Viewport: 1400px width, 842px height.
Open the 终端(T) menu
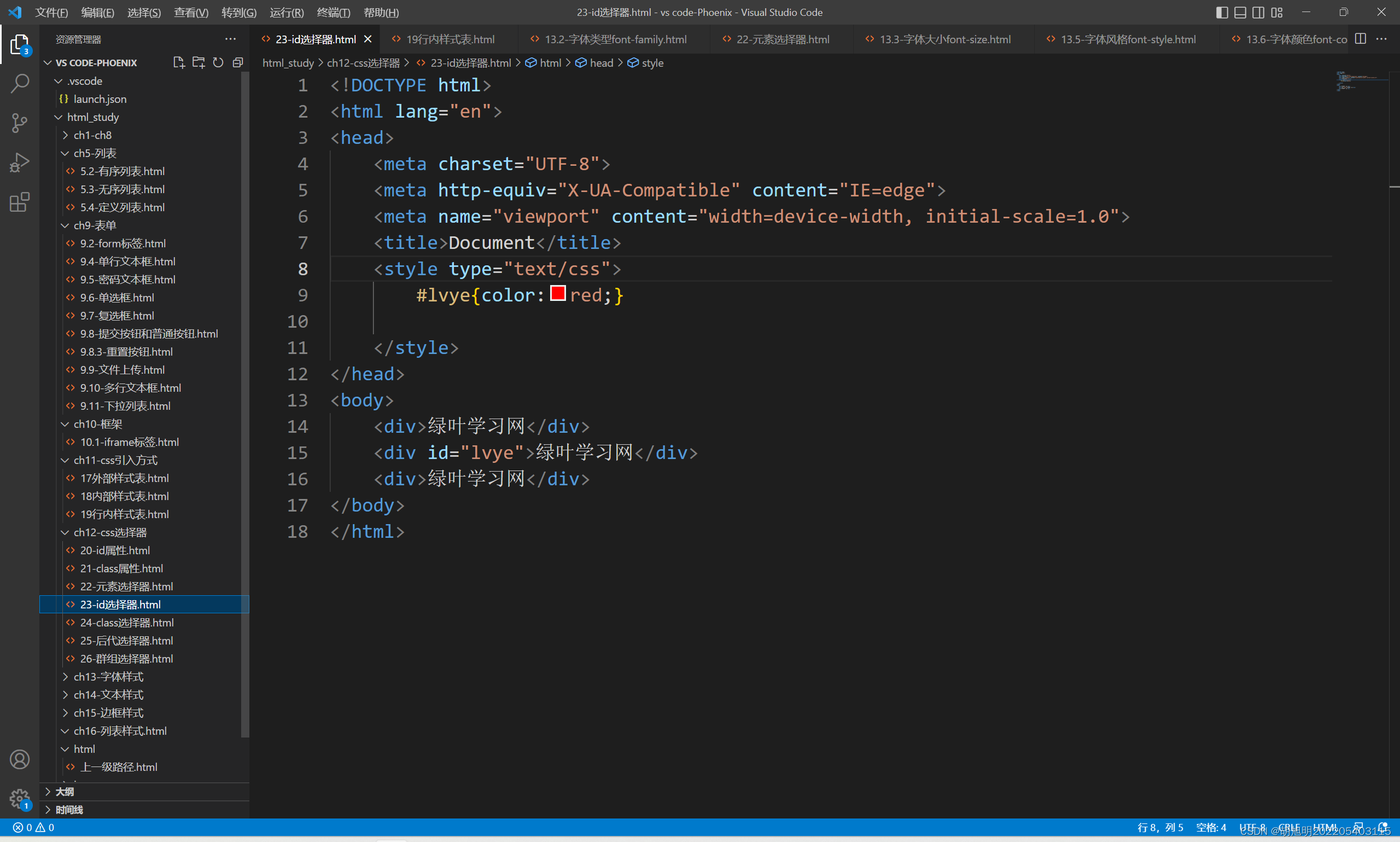(333, 13)
